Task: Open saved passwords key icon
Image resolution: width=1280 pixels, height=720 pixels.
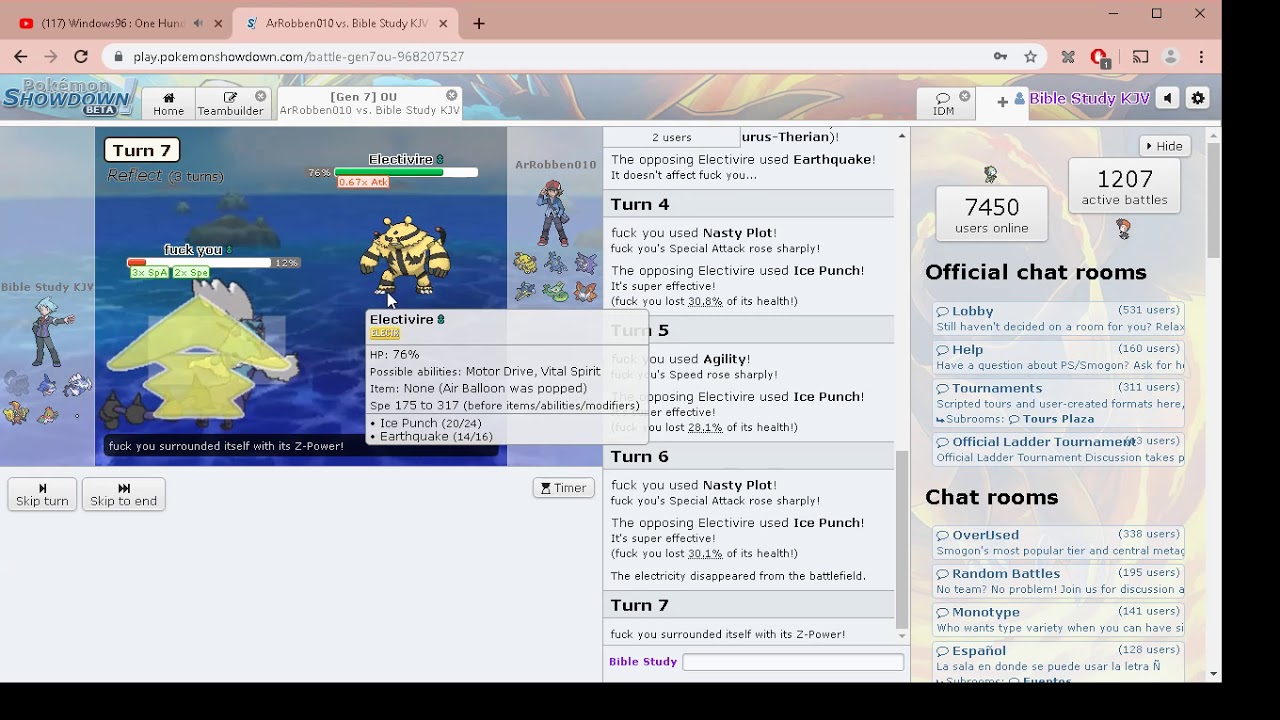Action: [x=1000, y=57]
